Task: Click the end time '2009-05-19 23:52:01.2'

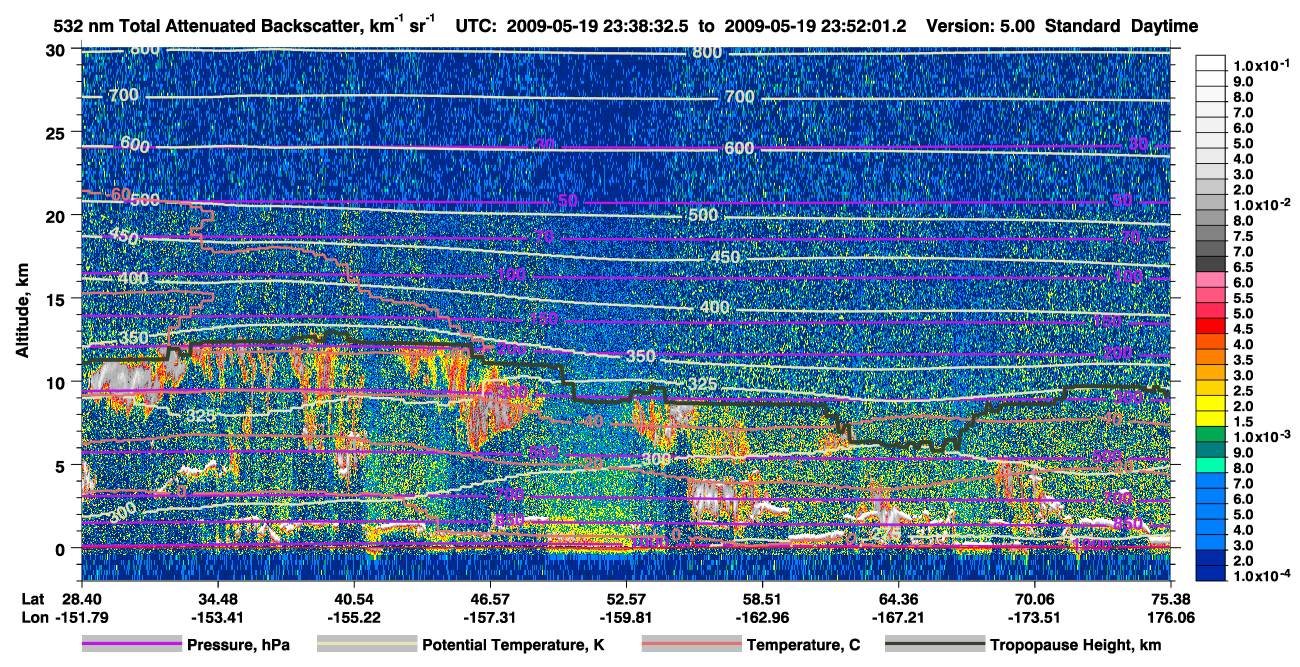Action: pos(813,26)
